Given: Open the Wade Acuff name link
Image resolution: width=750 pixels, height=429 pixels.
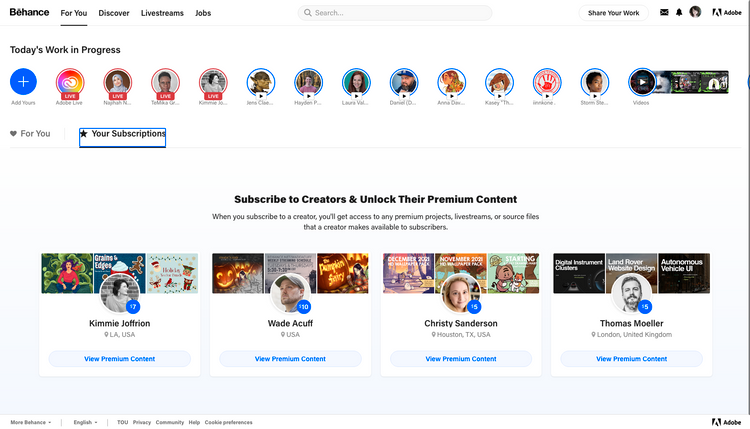Looking at the screenshot, I should [x=290, y=323].
